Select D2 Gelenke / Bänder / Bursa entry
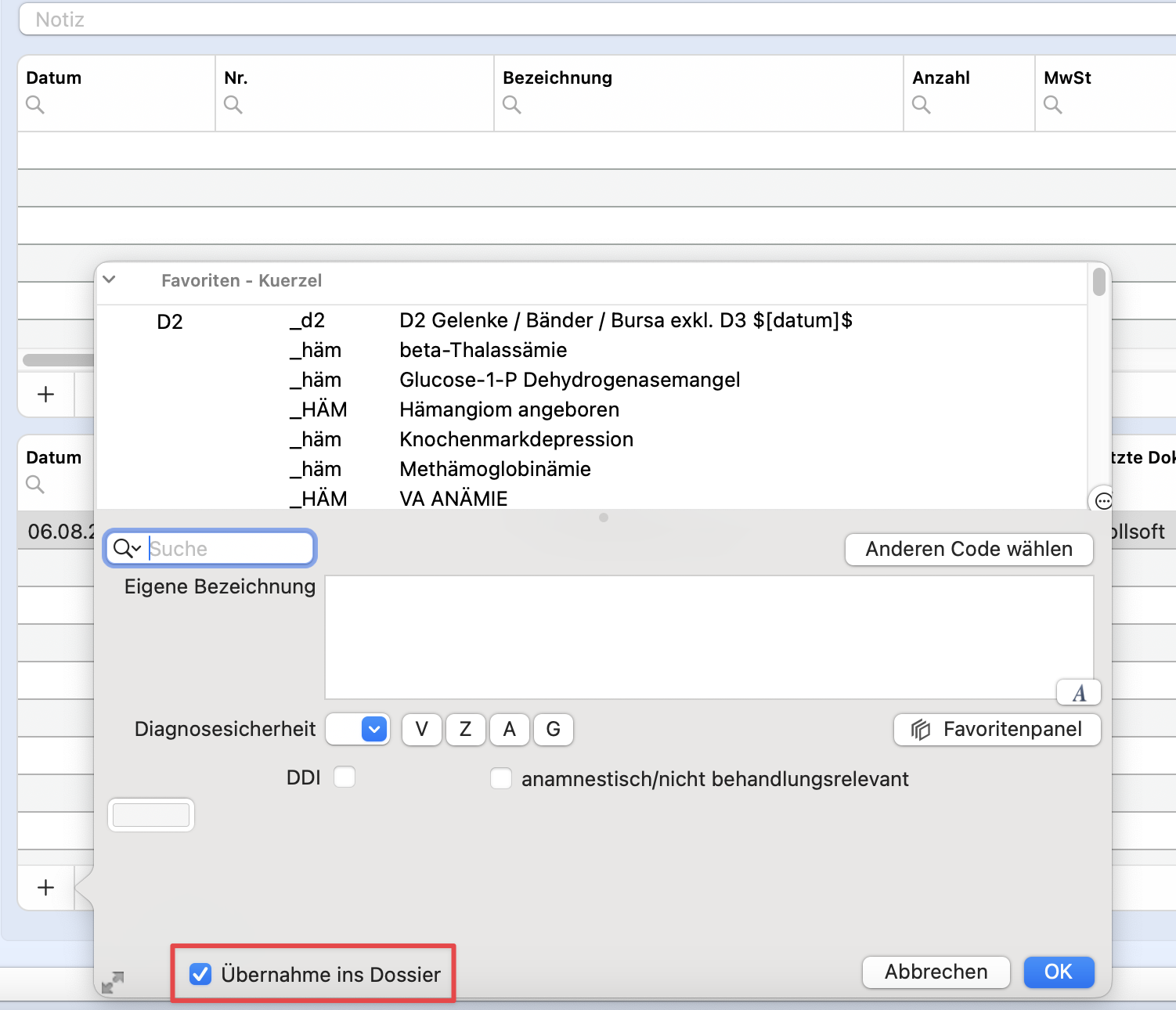Screen dimensions: 1176x1010 626,320
